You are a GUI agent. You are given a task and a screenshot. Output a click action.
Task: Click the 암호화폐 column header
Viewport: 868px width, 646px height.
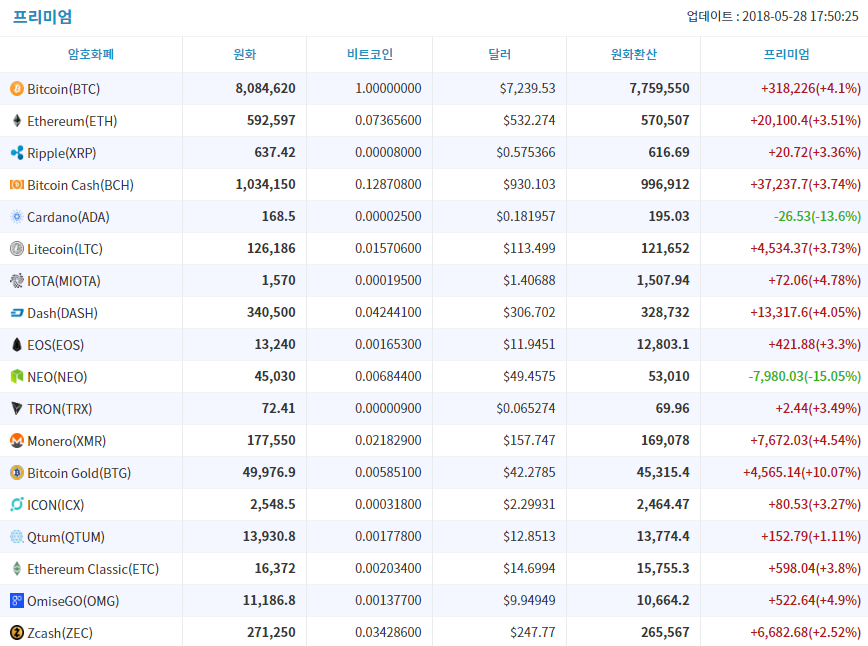(91, 54)
